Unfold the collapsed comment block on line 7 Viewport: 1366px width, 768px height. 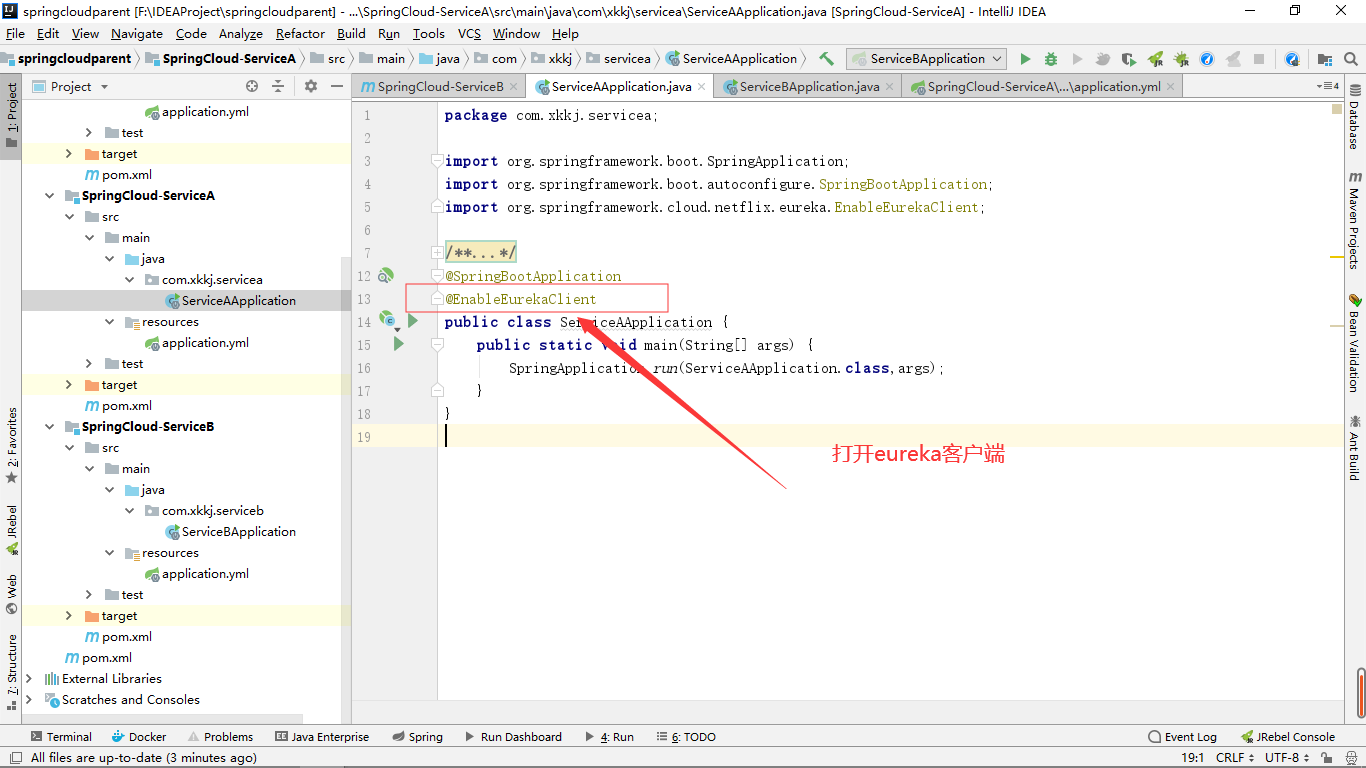(x=437, y=253)
